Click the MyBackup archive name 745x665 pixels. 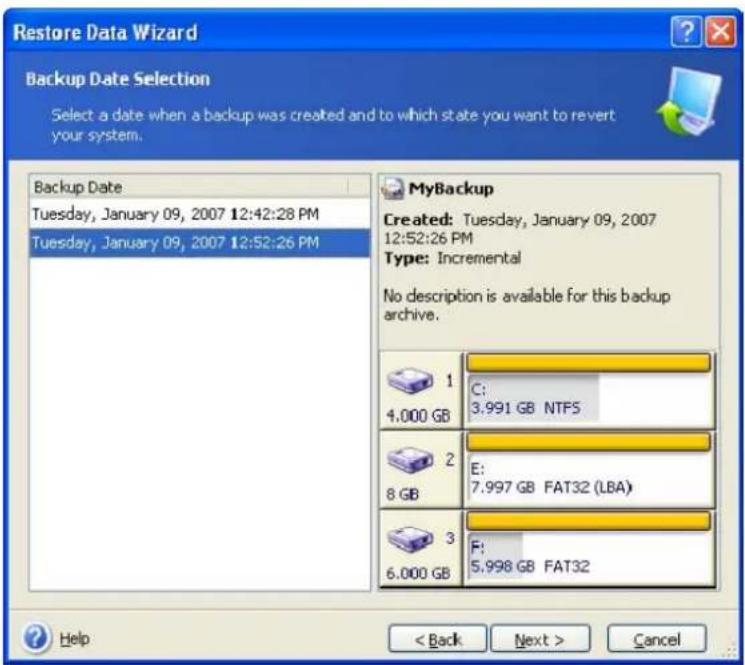(451, 189)
